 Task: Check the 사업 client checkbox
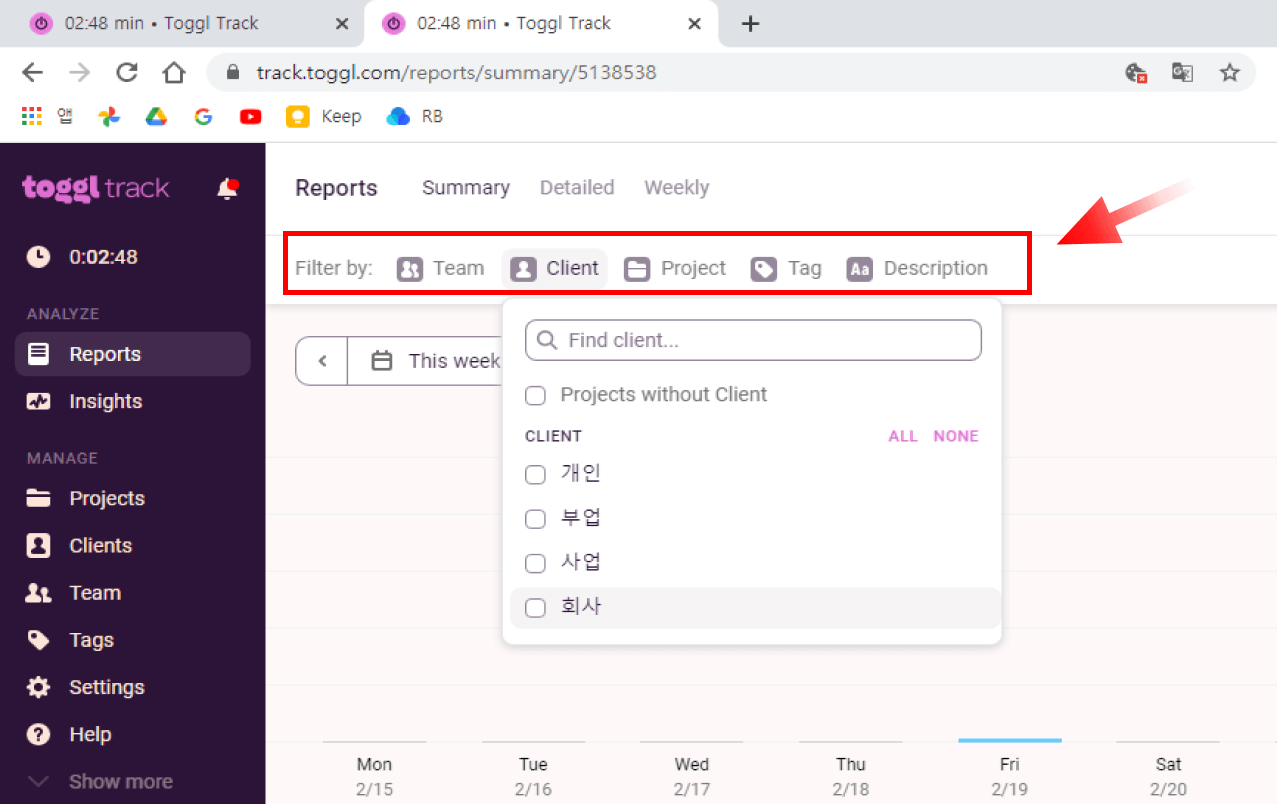536,563
